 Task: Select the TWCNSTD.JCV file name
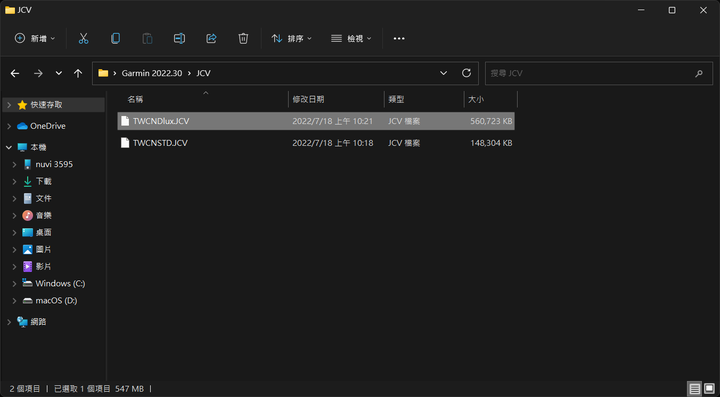click(x=160, y=143)
